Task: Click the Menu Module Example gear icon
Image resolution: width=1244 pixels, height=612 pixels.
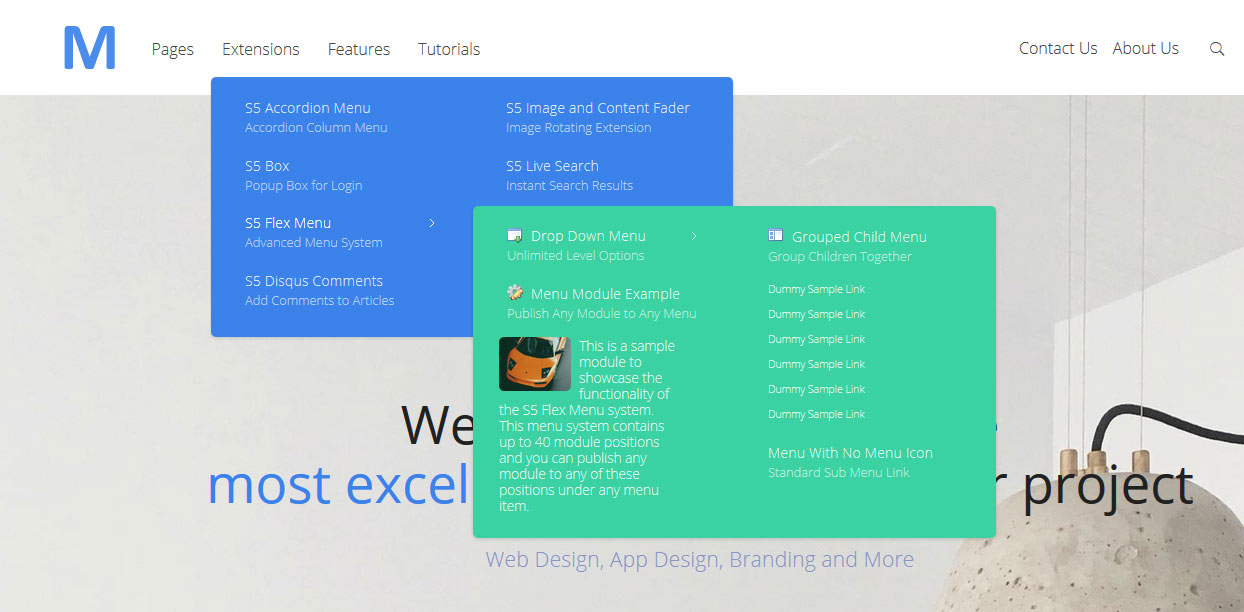Action: coord(515,293)
